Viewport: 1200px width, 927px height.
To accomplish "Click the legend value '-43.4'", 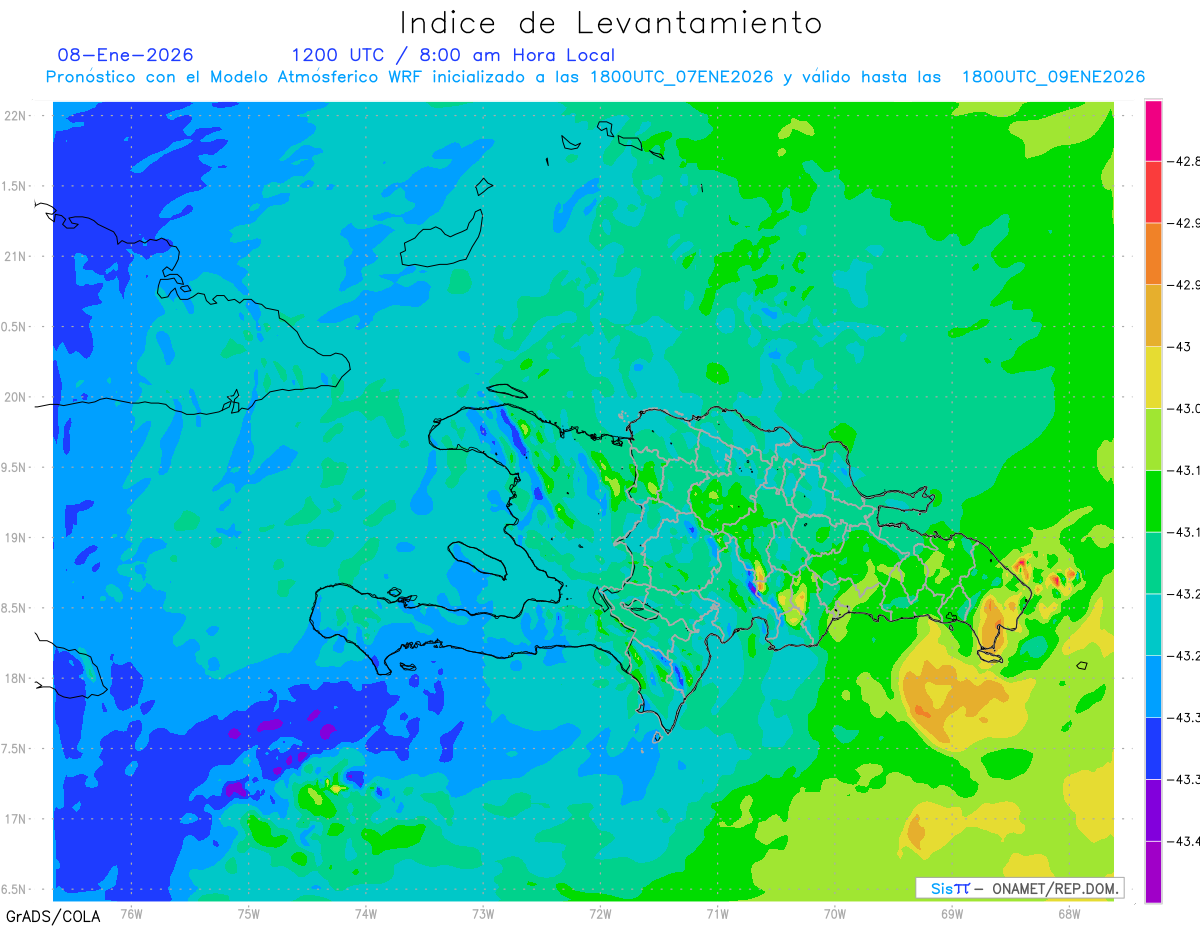I will click(x=1185, y=841).
